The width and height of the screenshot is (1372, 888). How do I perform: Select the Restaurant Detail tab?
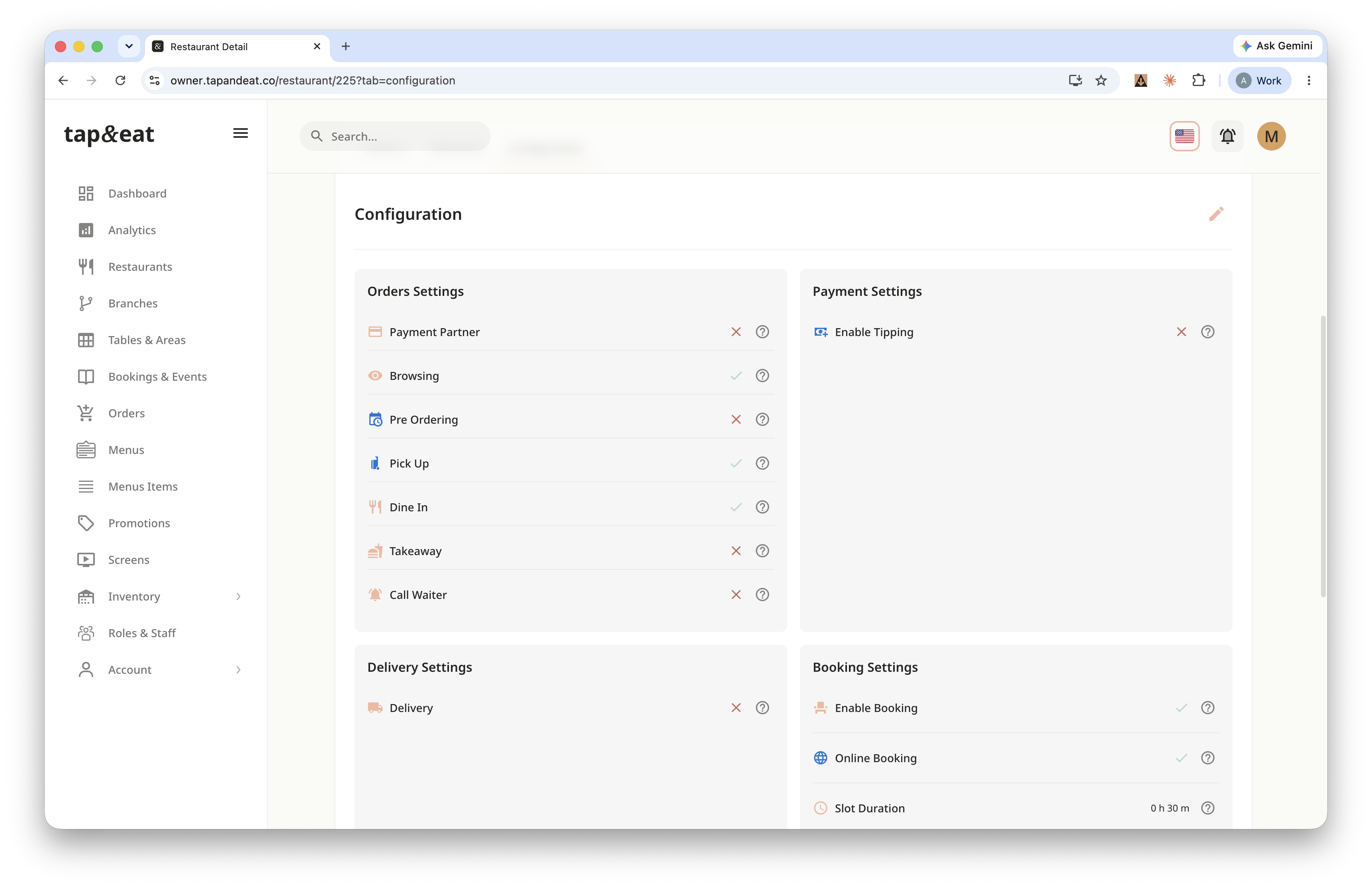237,47
